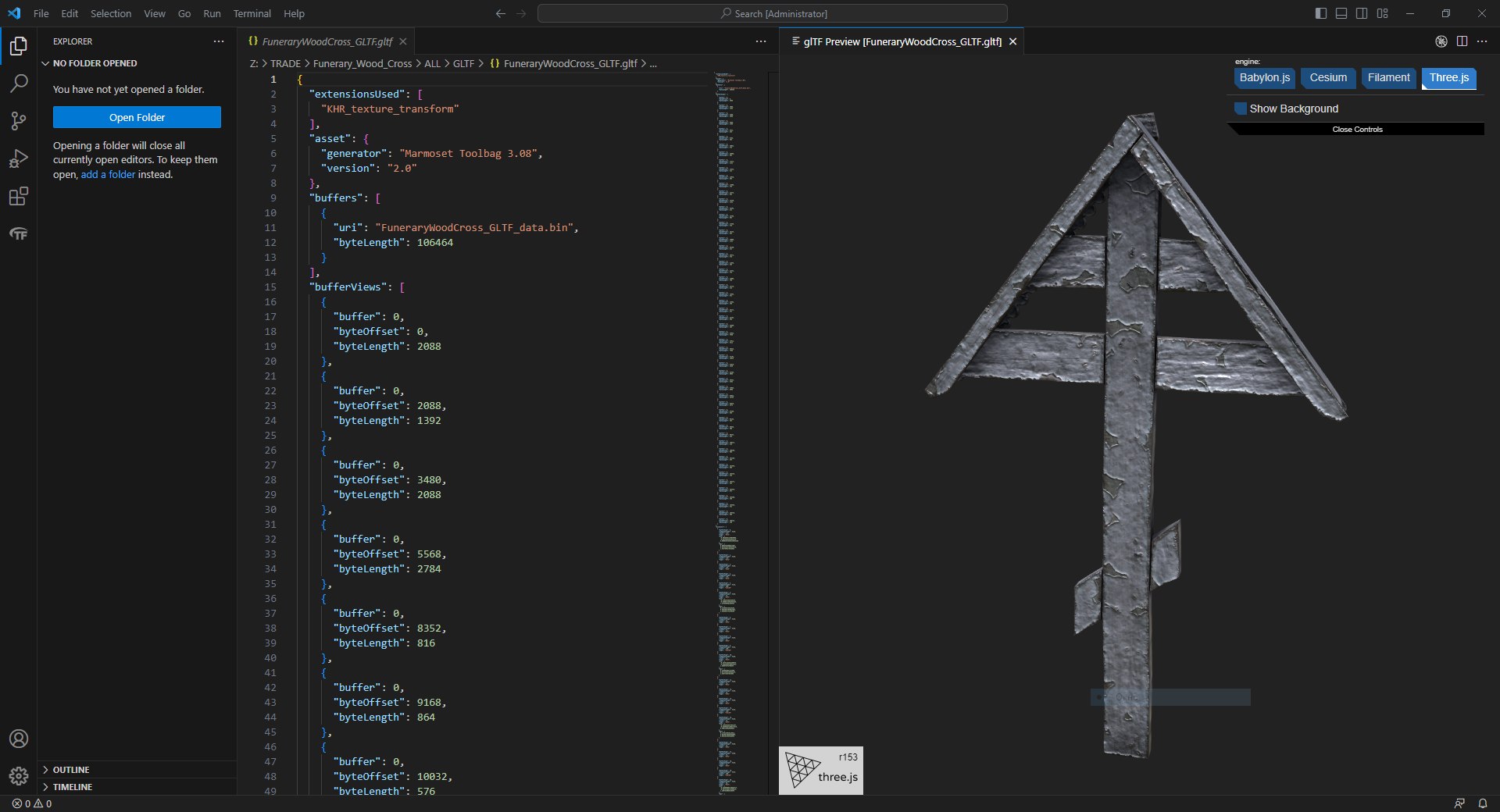This screenshot has width=1500, height=812.
Task: Click the ALL breadcrumb segment
Action: (432, 63)
